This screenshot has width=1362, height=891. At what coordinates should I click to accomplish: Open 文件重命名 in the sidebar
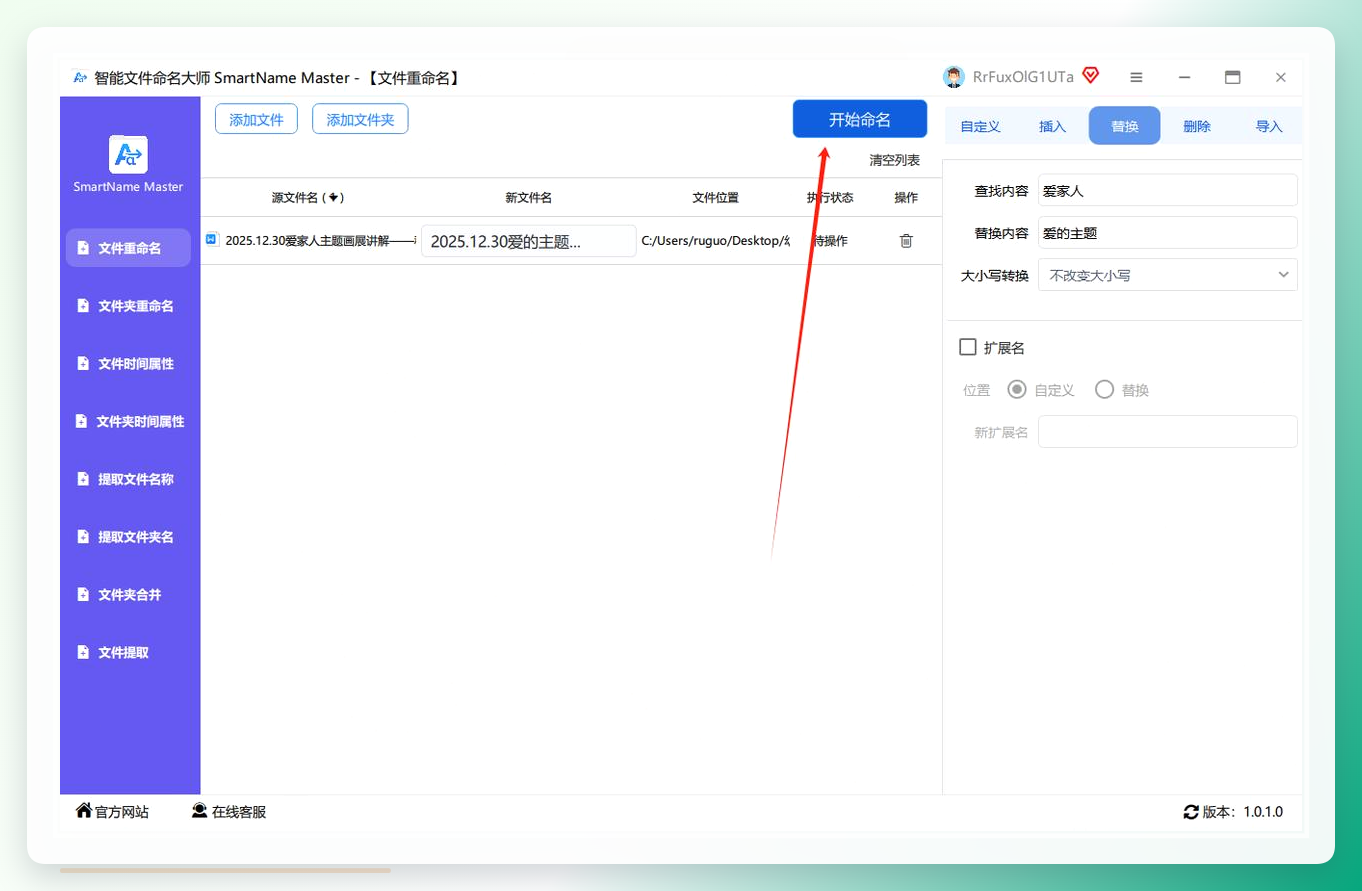click(128, 248)
